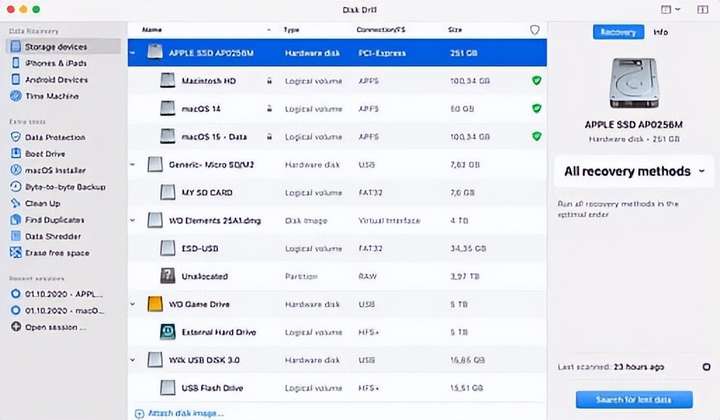The image size is (720, 420).
Task: Sort by Connection/FS column header
Action: click(381, 29)
